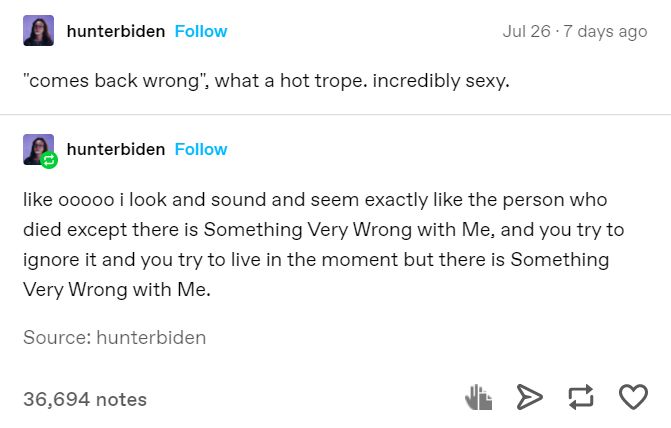Open the hunterbiden link in the Source line
The height and width of the screenshot is (428, 671).
(x=151, y=337)
